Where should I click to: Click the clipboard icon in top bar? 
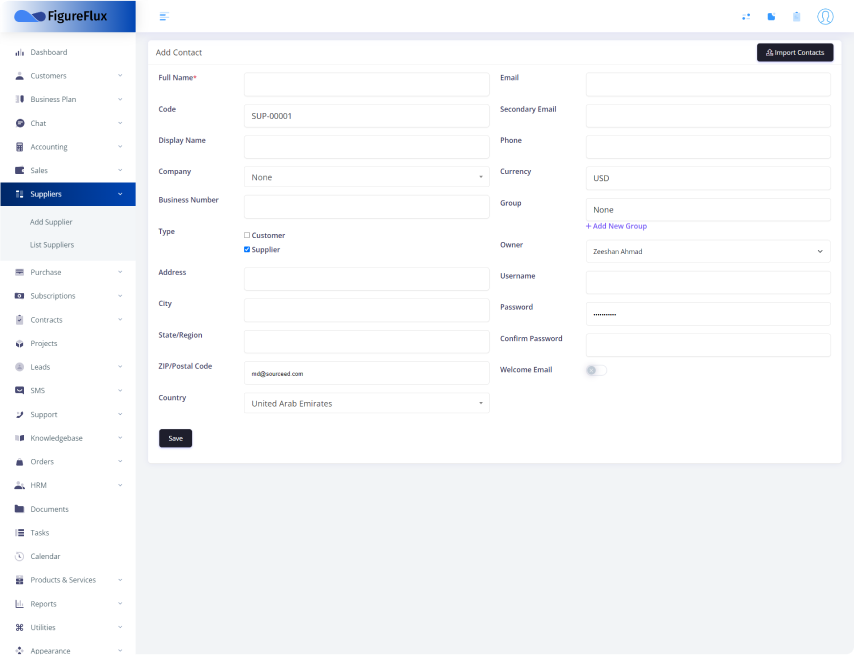(796, 16)
